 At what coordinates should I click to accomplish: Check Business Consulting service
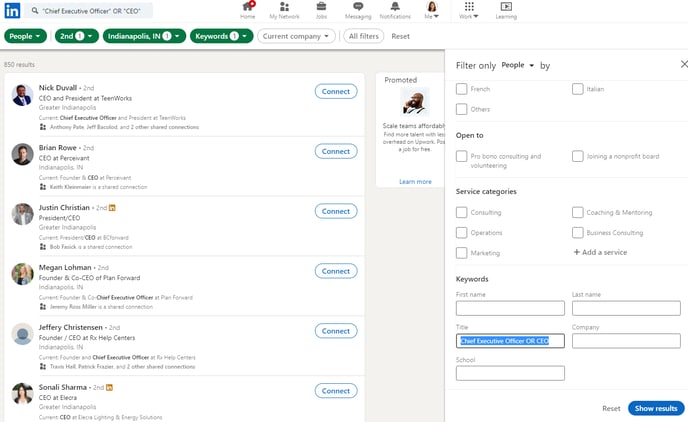pos(577,232)
